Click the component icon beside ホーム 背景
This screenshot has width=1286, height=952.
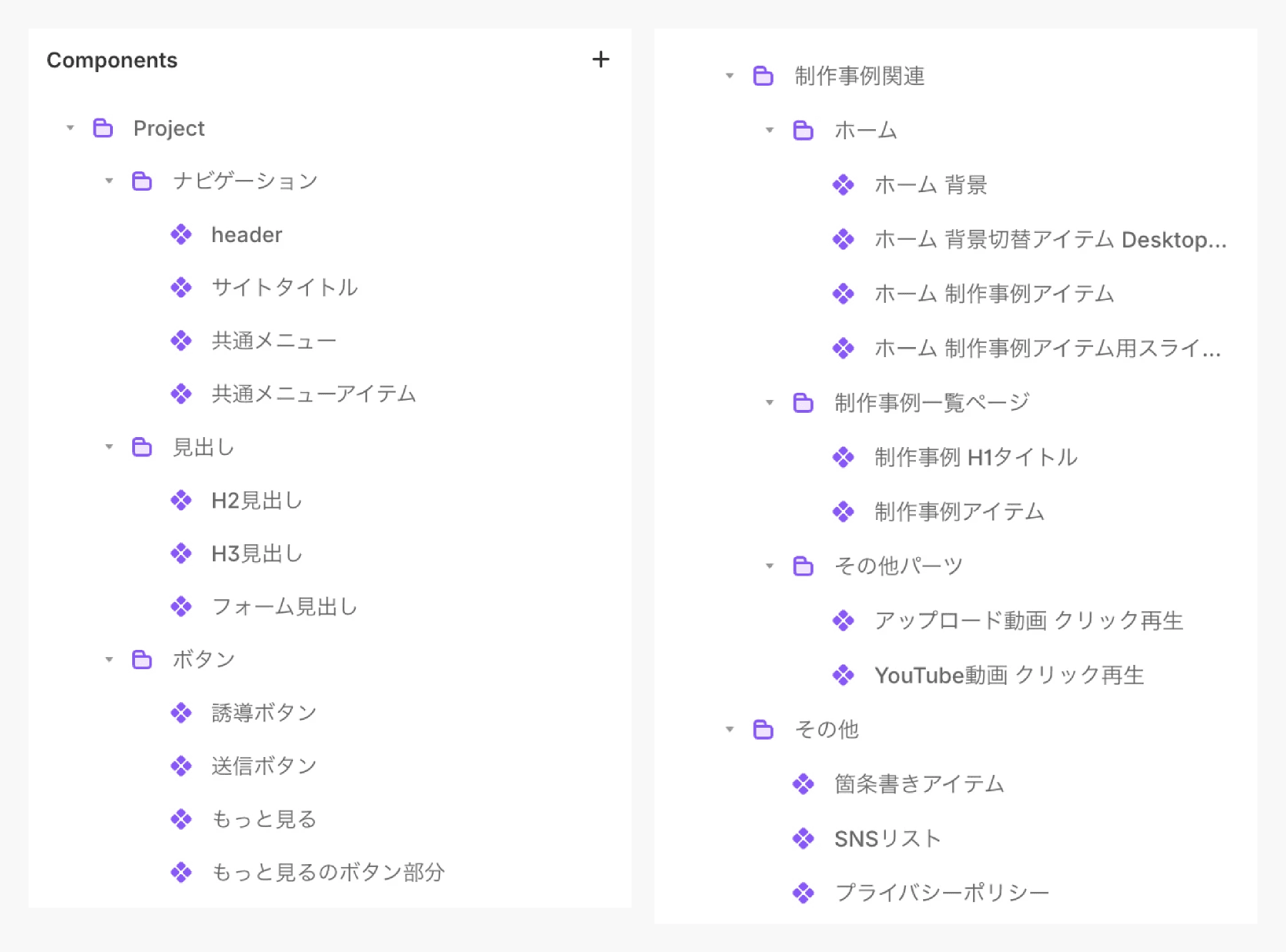pos(844,185)
